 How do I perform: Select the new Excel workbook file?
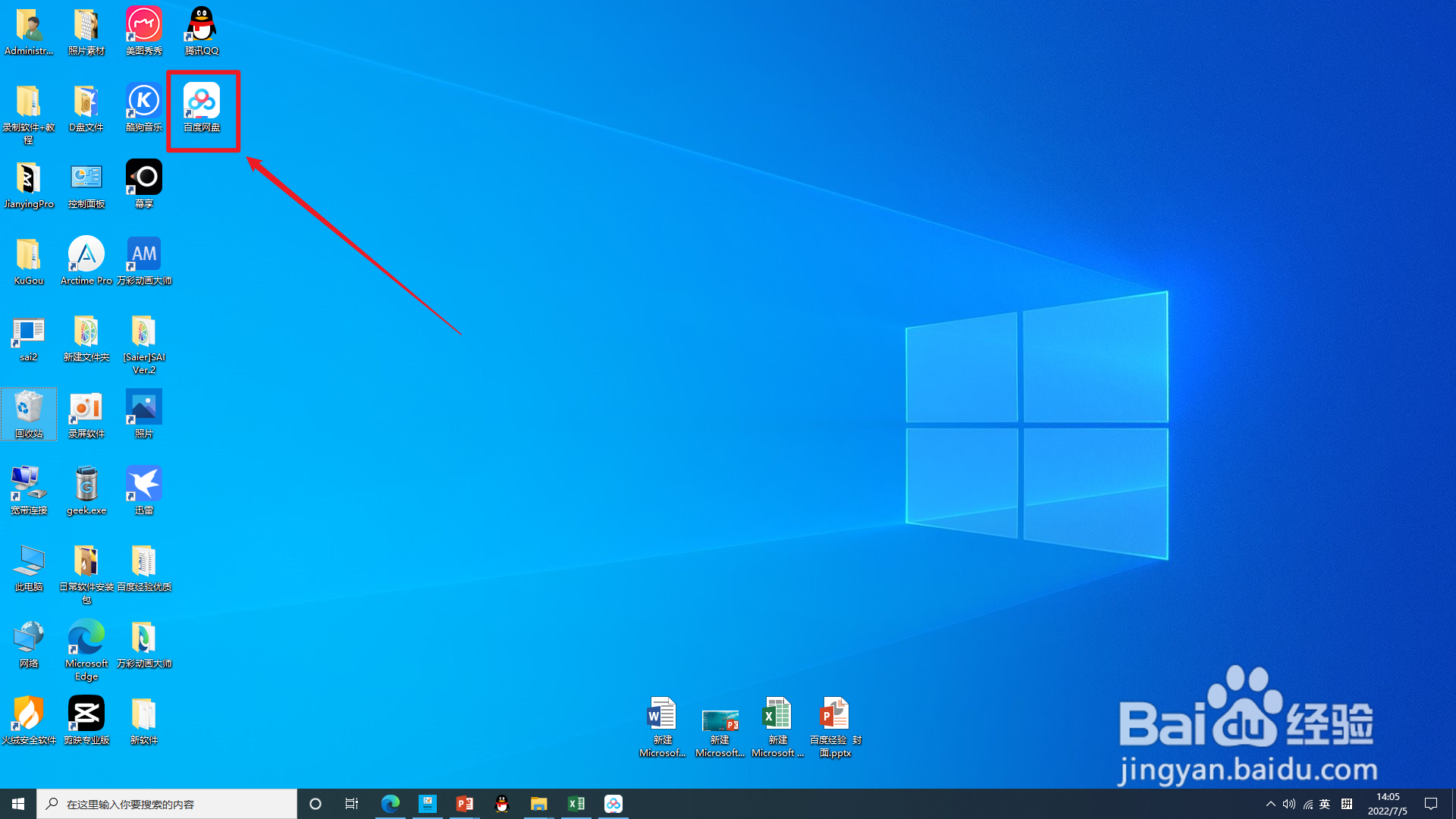[x=777, y=726]
